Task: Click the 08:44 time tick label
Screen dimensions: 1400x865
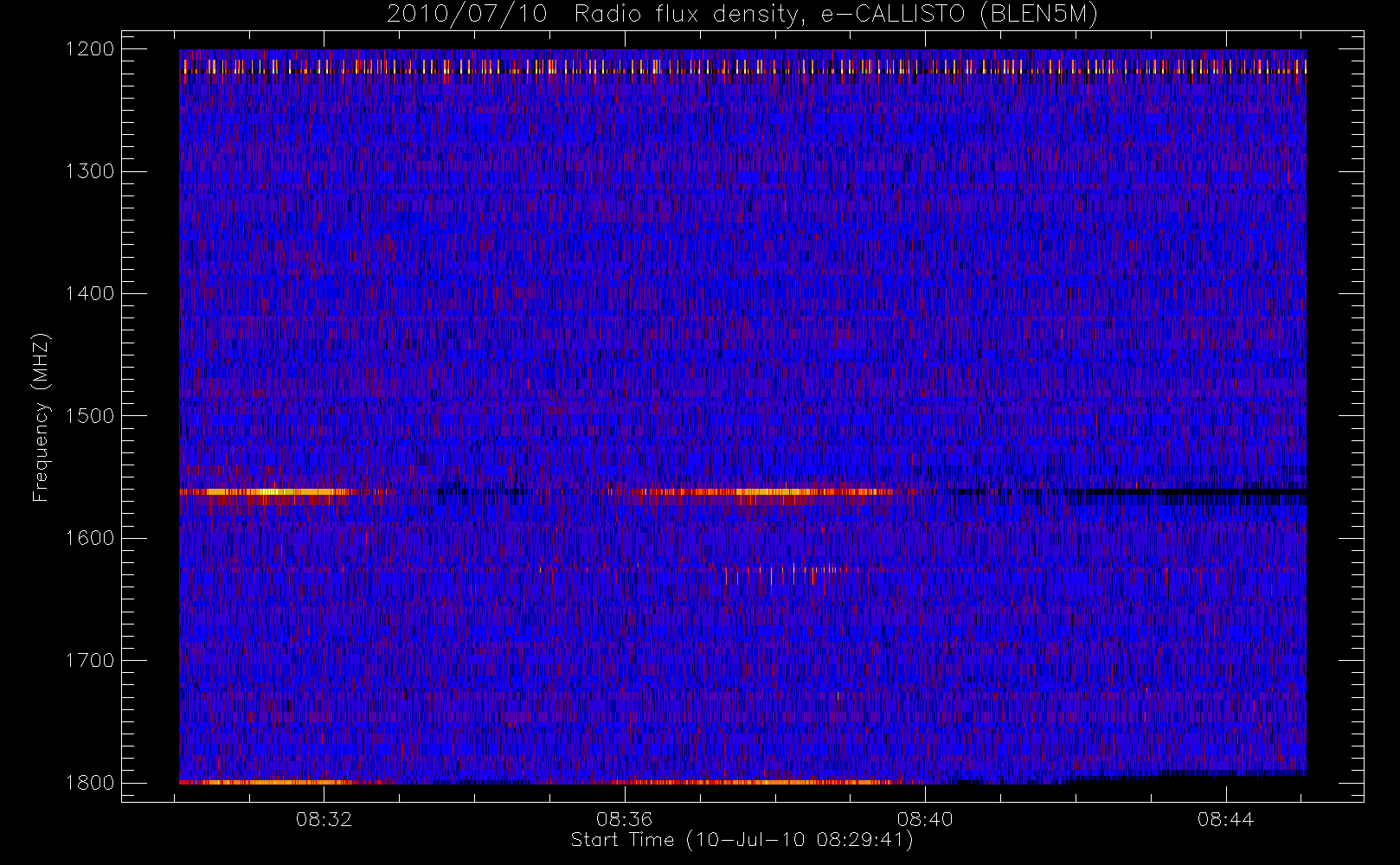Action: [1226, 819]
